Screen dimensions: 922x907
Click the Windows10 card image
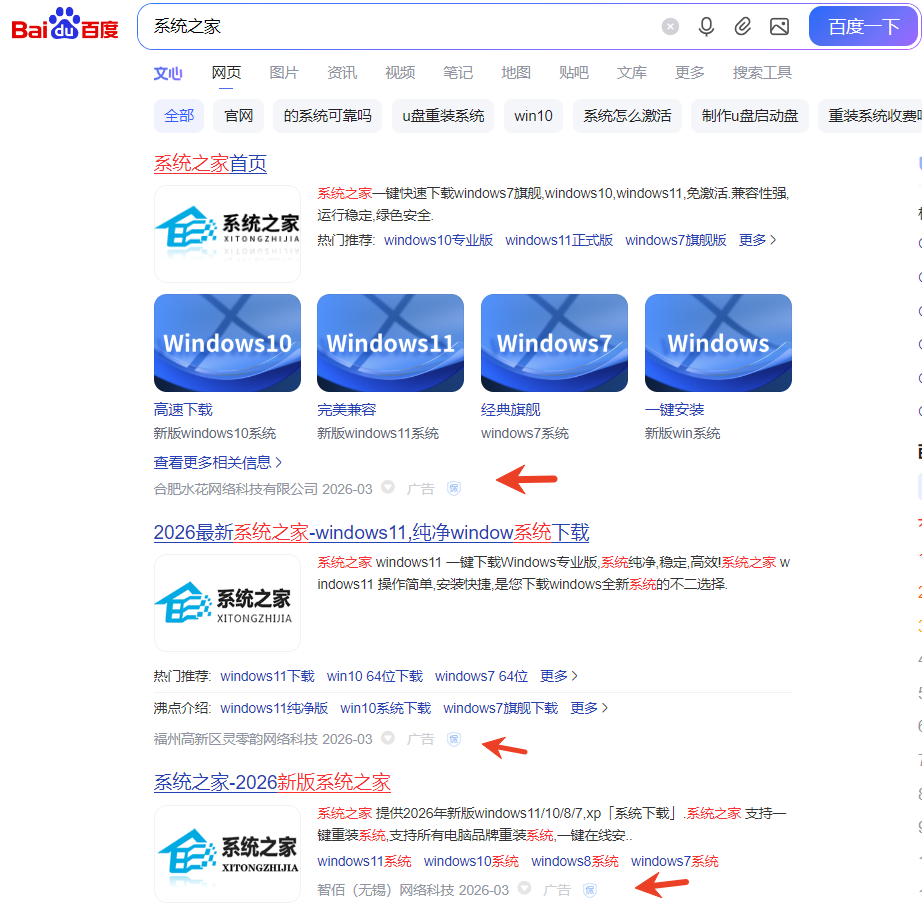point(227,343)
